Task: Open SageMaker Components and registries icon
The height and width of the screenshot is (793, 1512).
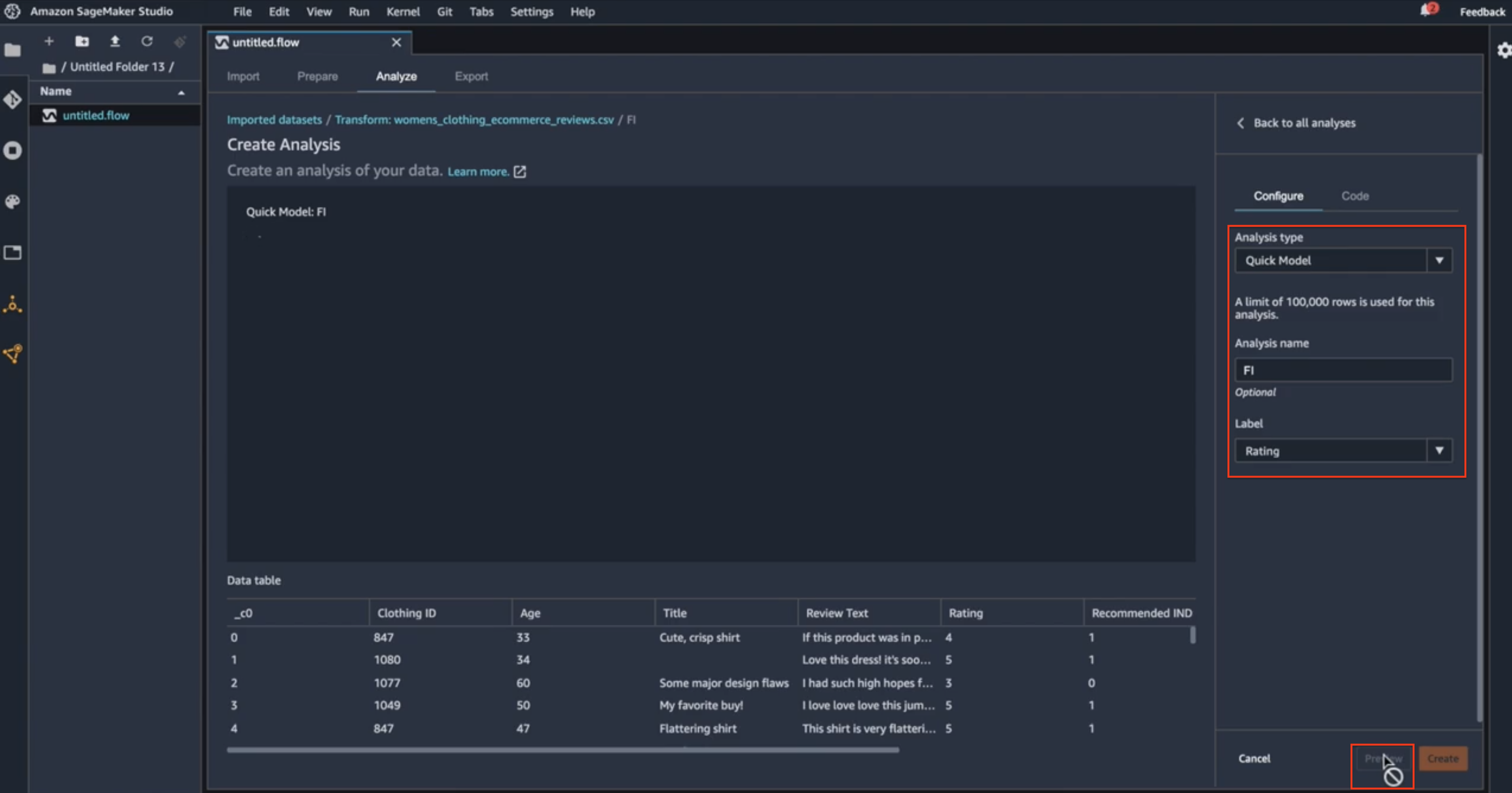Action: coord(12,304)
